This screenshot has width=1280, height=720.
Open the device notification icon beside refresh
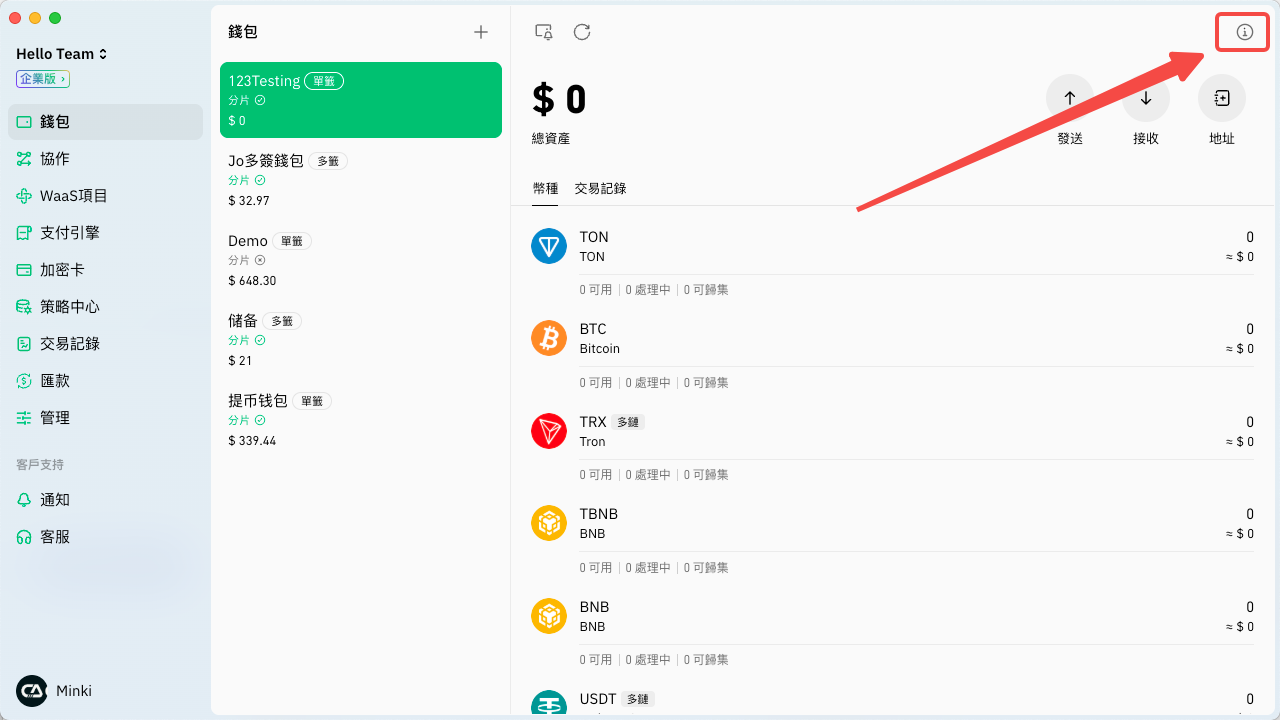(544, 32)
